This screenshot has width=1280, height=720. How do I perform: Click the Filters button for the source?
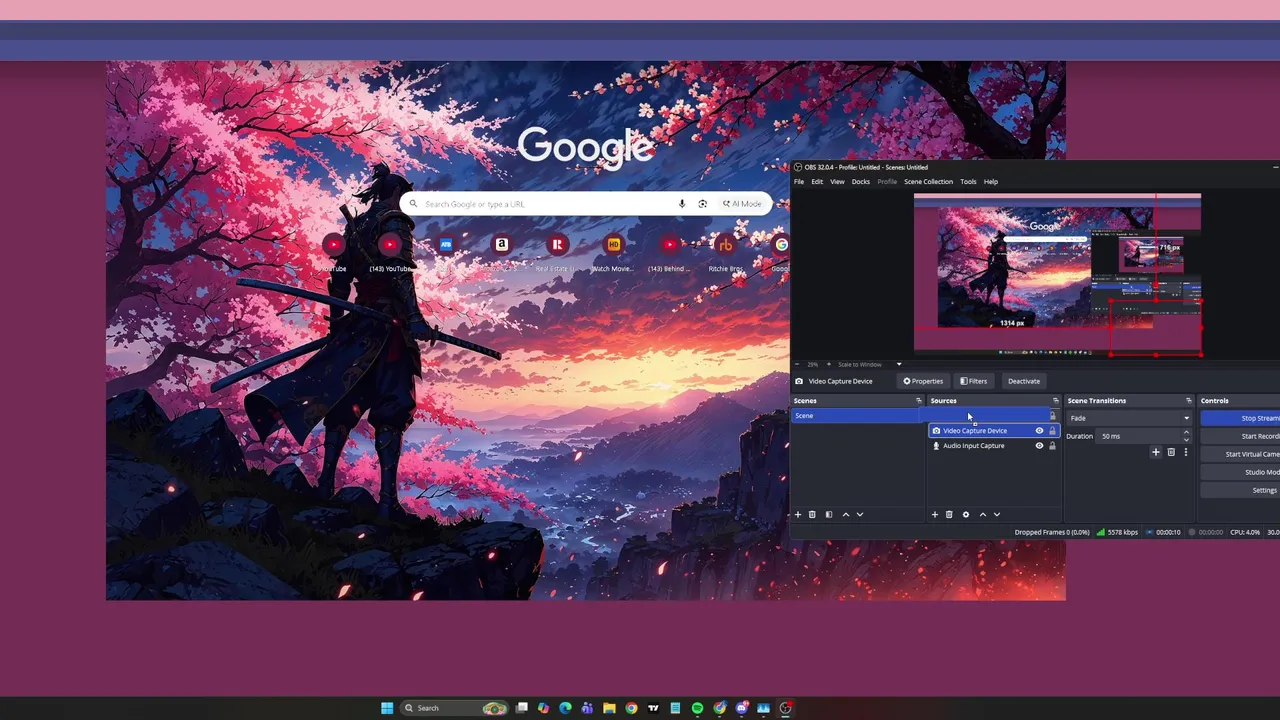[974, 381]
